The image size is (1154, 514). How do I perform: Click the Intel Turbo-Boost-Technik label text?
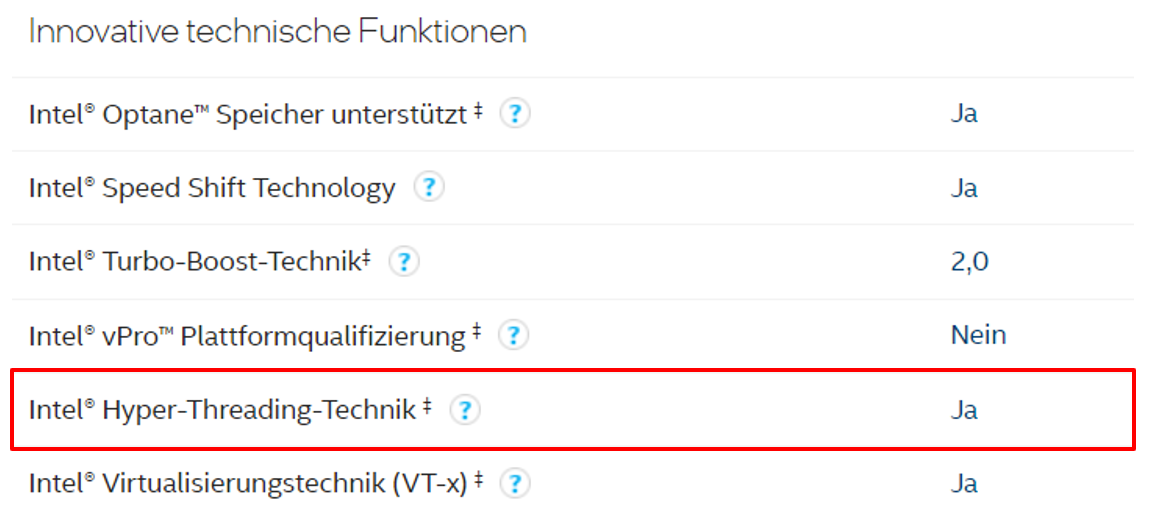point(195,263)
